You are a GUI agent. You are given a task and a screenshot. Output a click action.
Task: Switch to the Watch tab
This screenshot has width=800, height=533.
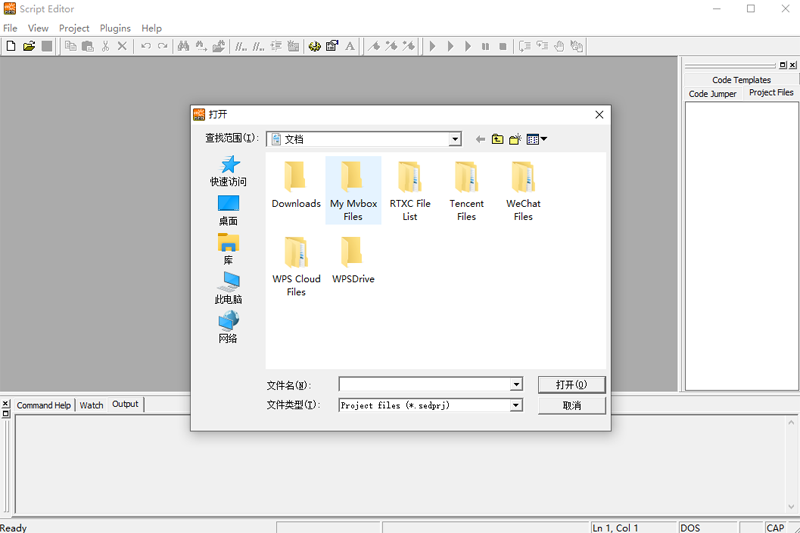click(91, 405)
